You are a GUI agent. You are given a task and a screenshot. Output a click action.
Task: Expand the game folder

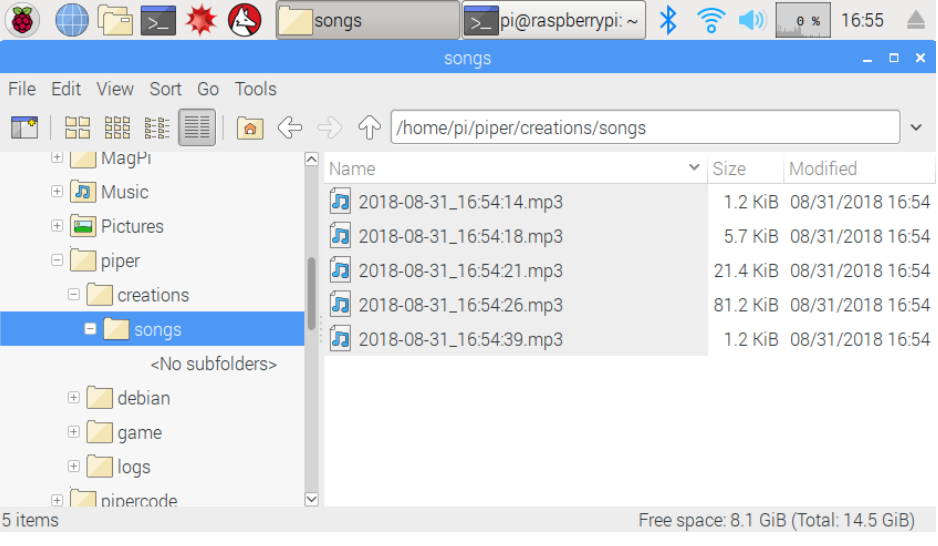click(x=74, y=432)
